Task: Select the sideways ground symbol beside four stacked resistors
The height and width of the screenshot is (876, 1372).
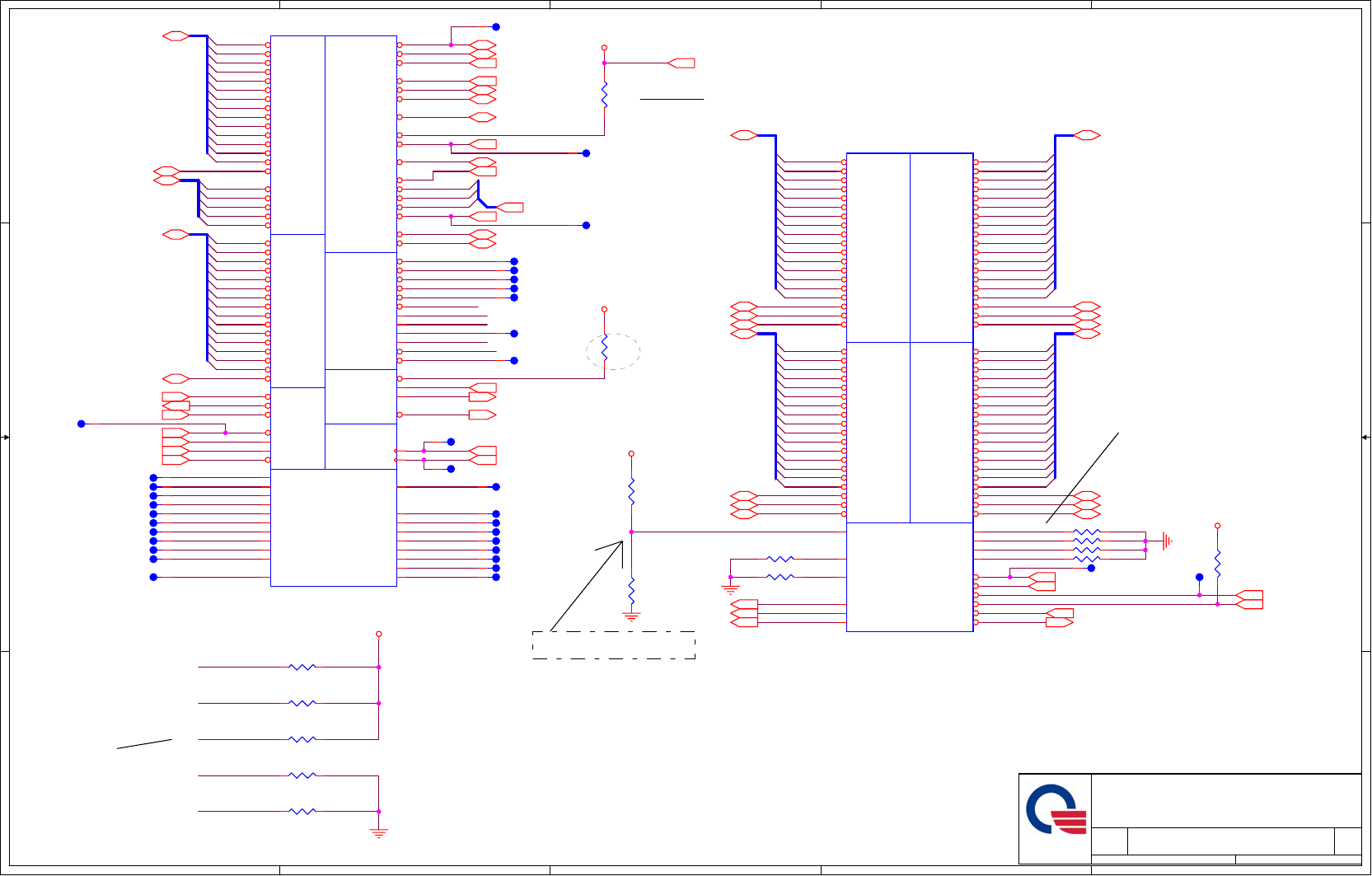Action: (x=1167, y=541)
